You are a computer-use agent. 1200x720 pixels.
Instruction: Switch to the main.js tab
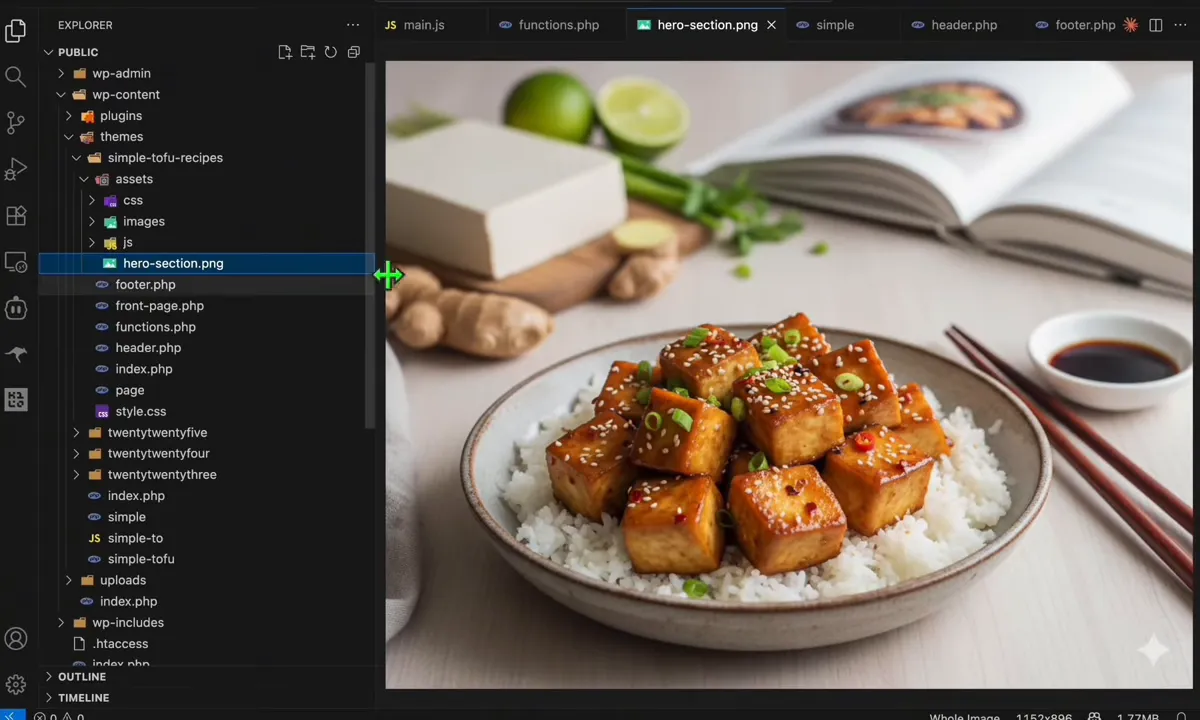(424, 25)
